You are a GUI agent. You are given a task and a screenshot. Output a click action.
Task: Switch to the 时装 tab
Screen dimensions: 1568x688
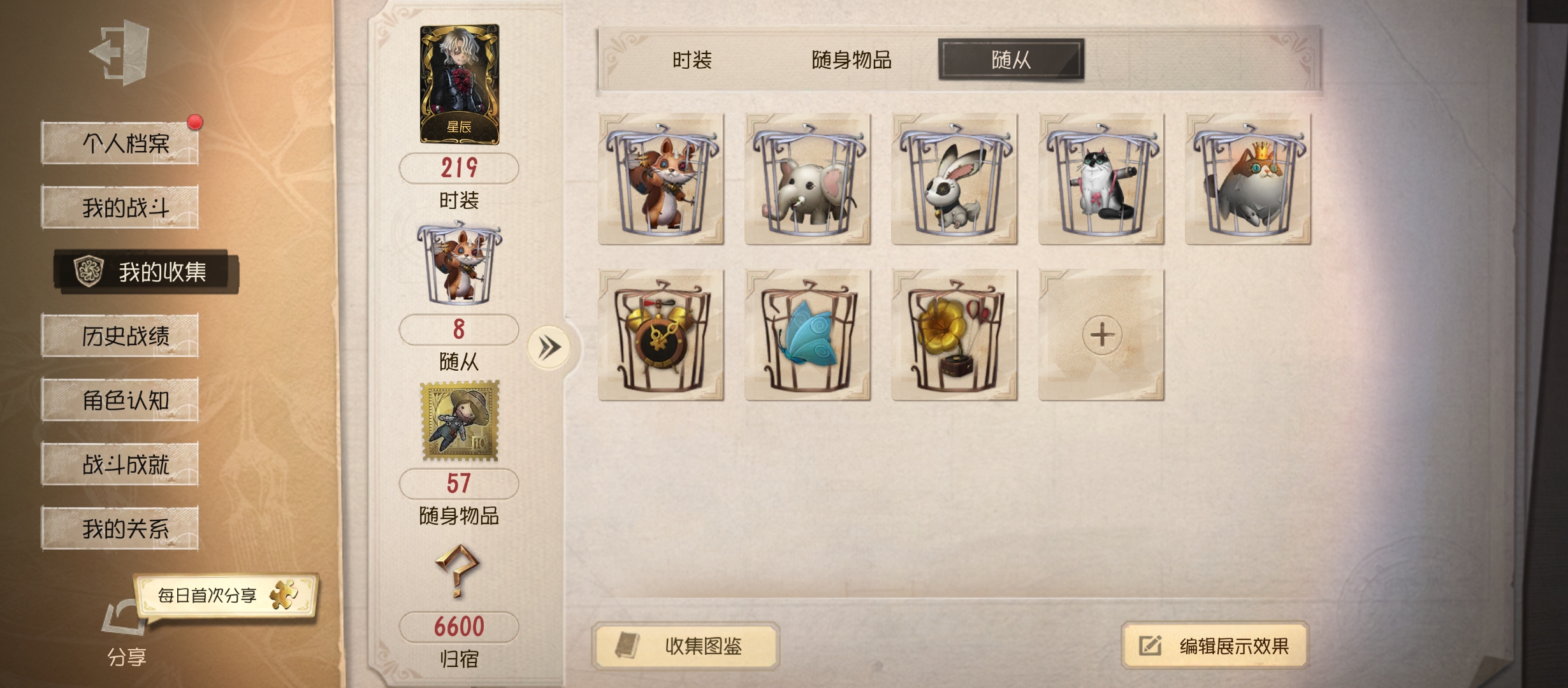692,61
